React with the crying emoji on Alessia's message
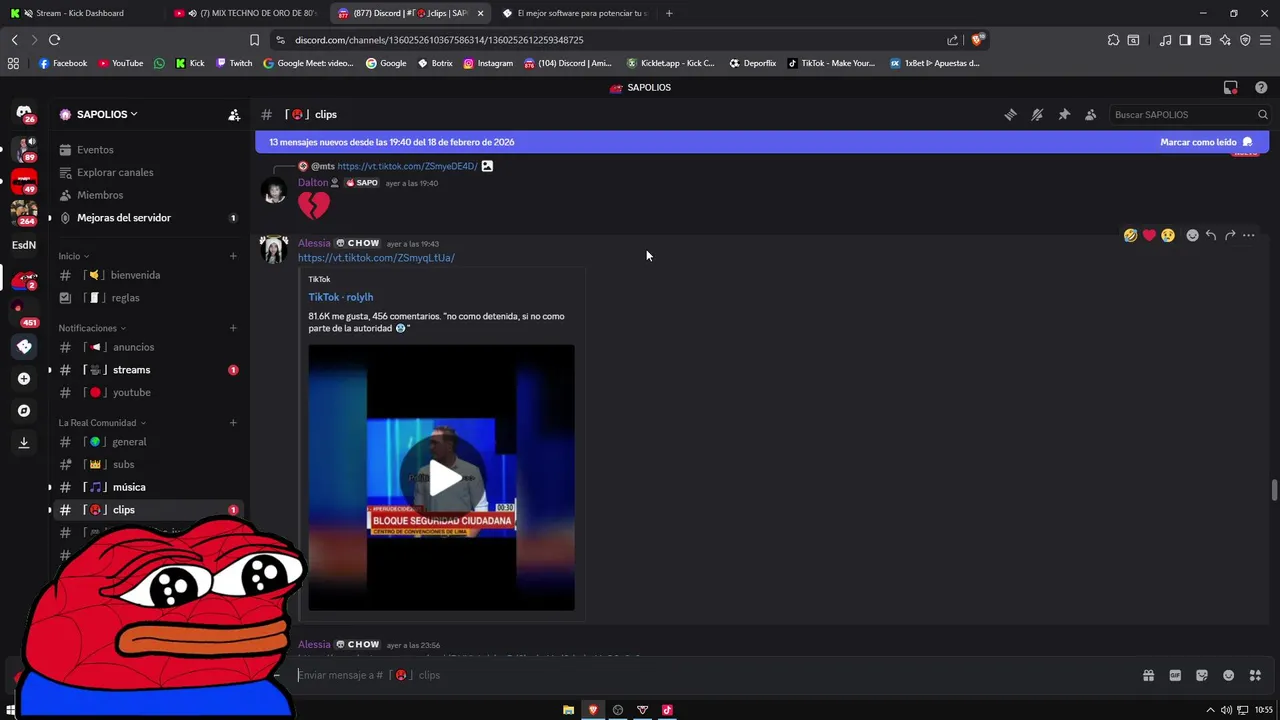The height and width of the screenshot is (720, 1280). coord(1167,236)
